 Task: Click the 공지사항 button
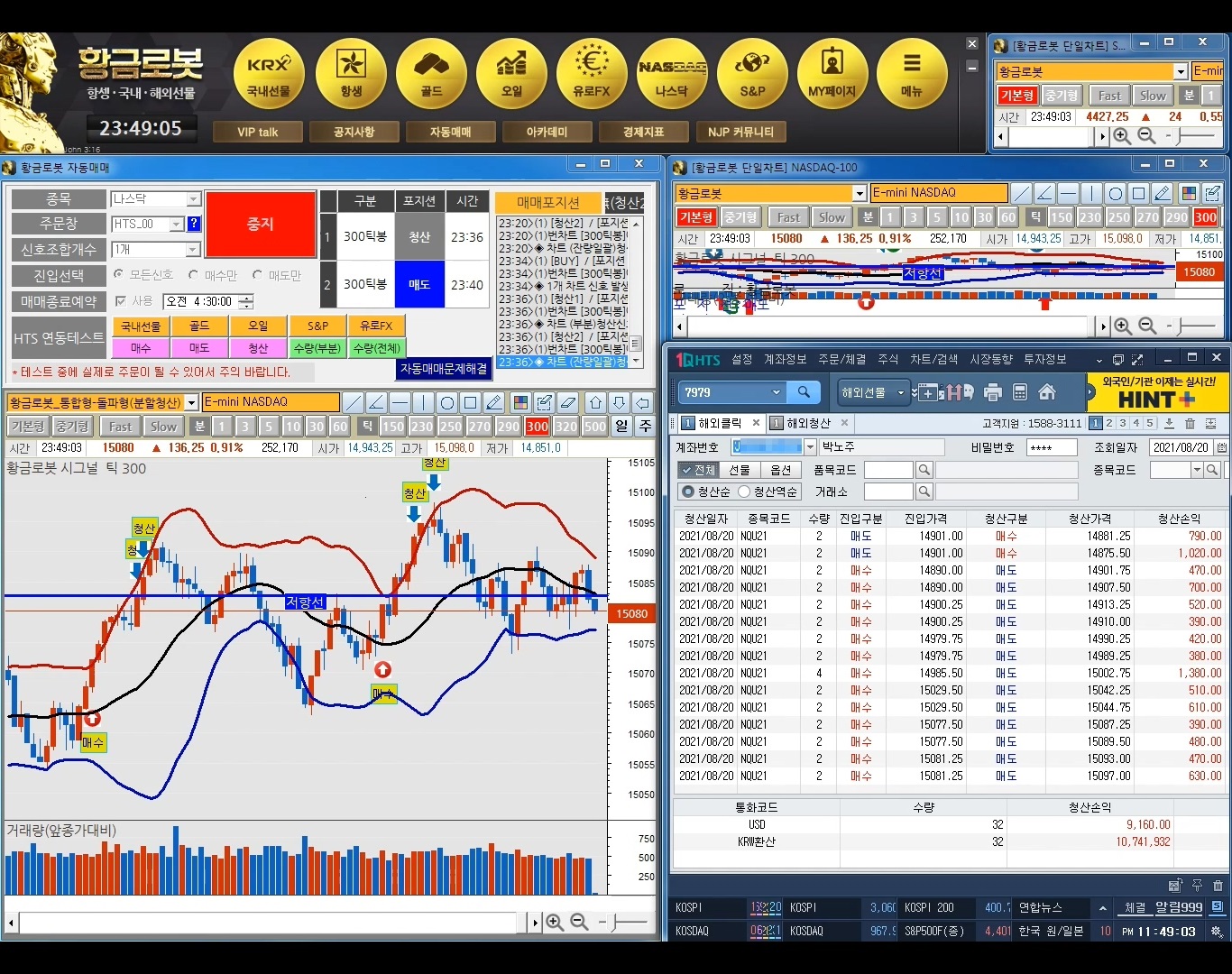click(354, 132)
